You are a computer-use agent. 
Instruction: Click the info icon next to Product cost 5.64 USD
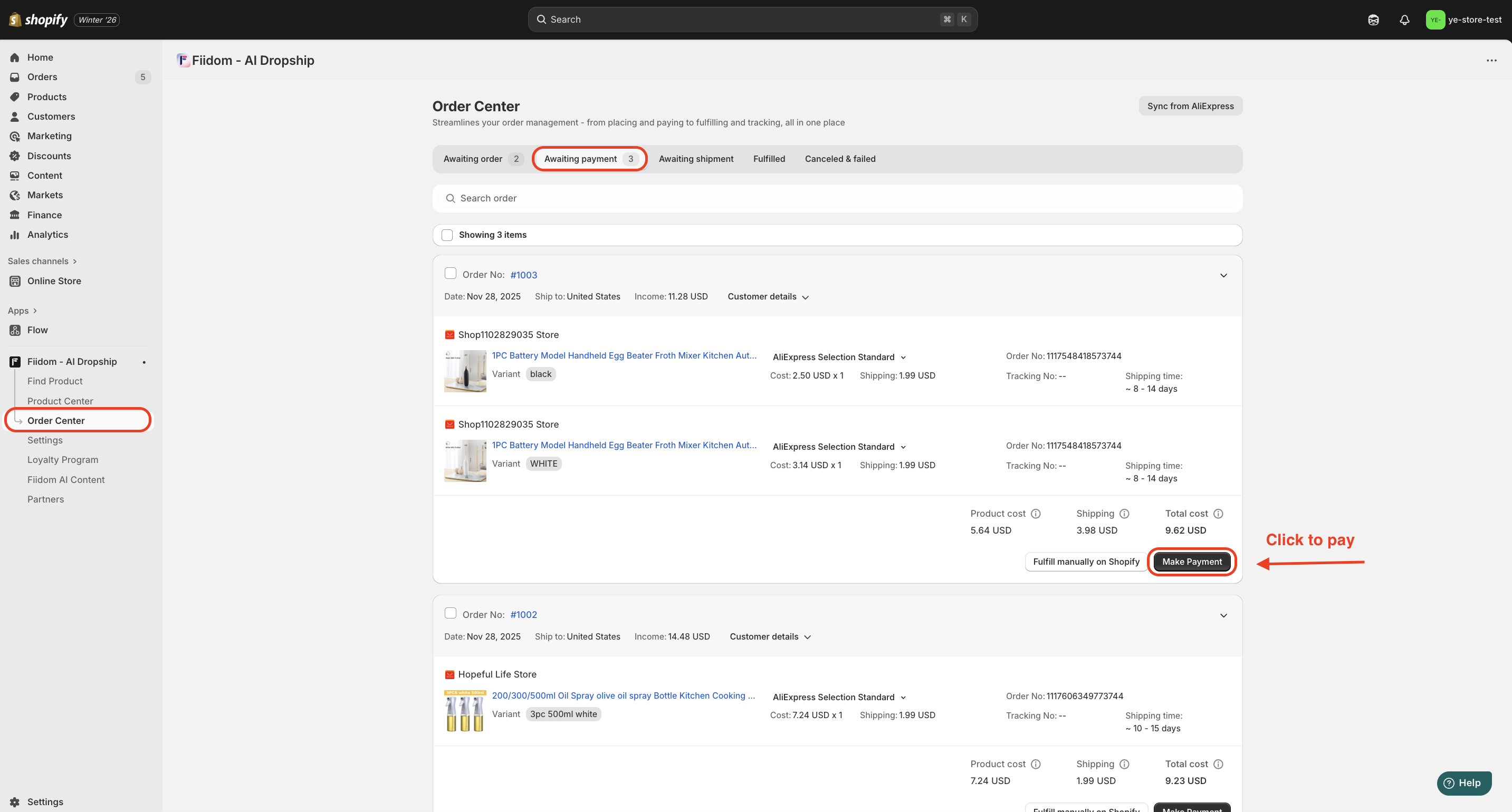(x=1036, y=514)
